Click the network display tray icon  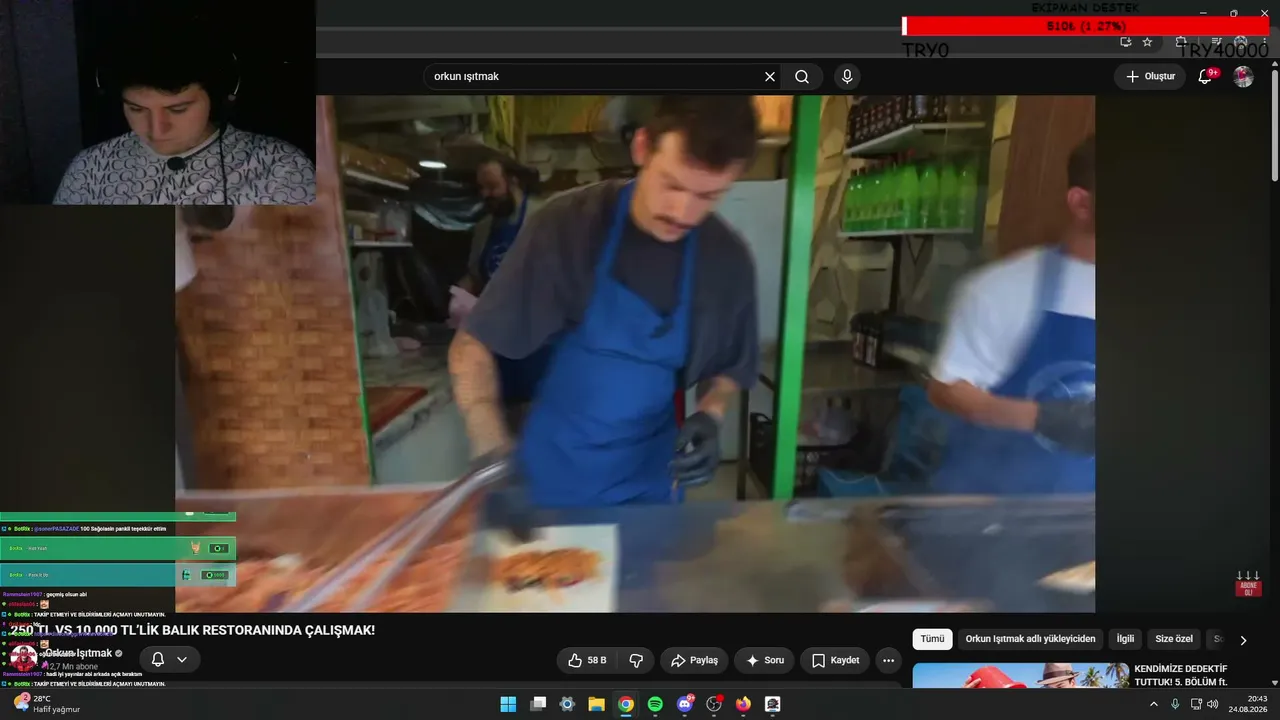(1196, 704)
